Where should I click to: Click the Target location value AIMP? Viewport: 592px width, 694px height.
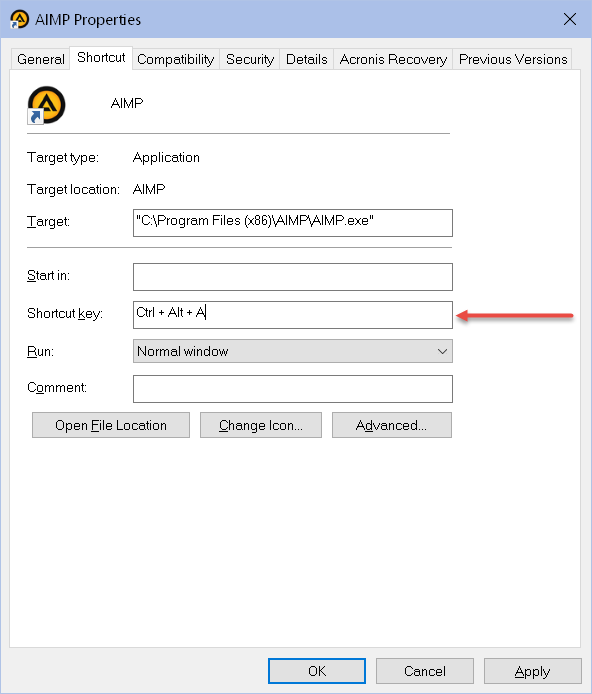click(x=149, y=189)
